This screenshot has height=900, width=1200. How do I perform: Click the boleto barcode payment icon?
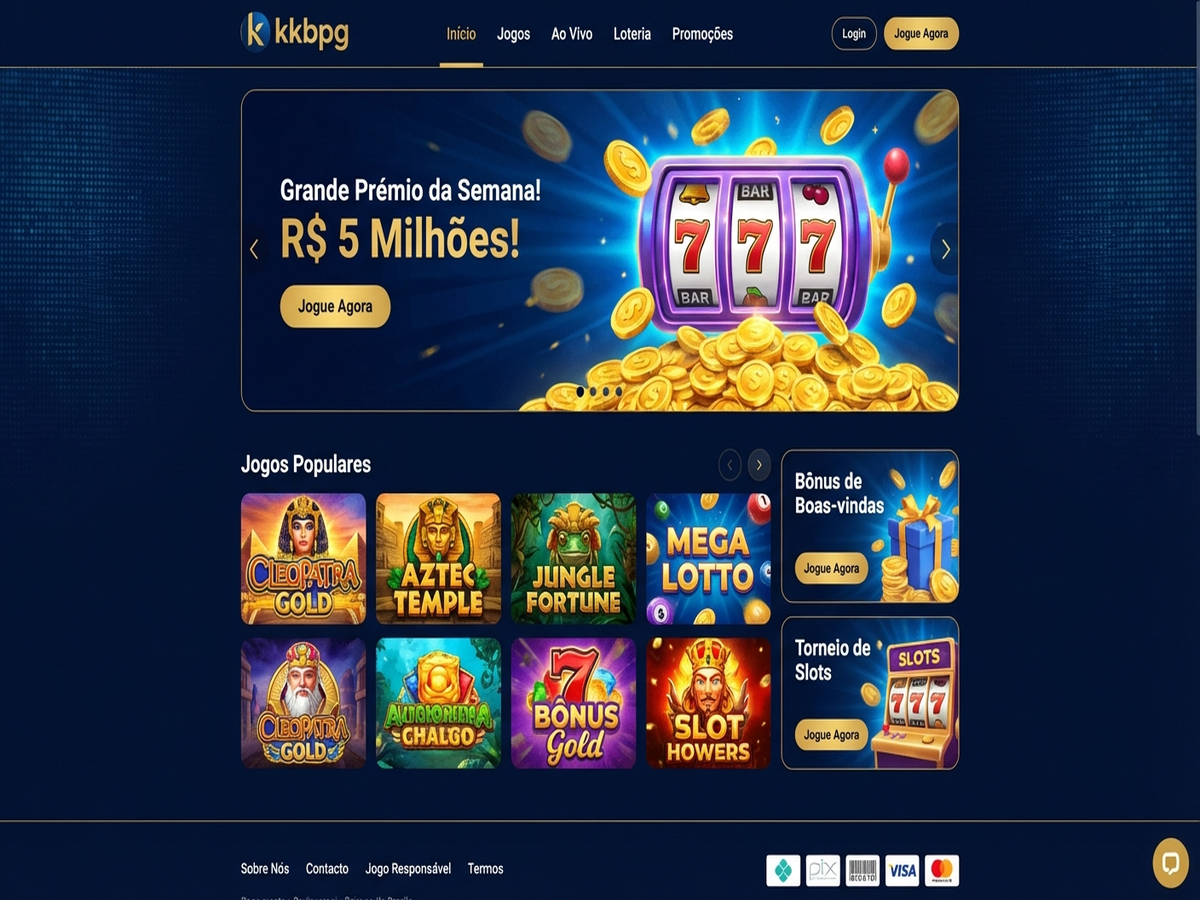862,870
